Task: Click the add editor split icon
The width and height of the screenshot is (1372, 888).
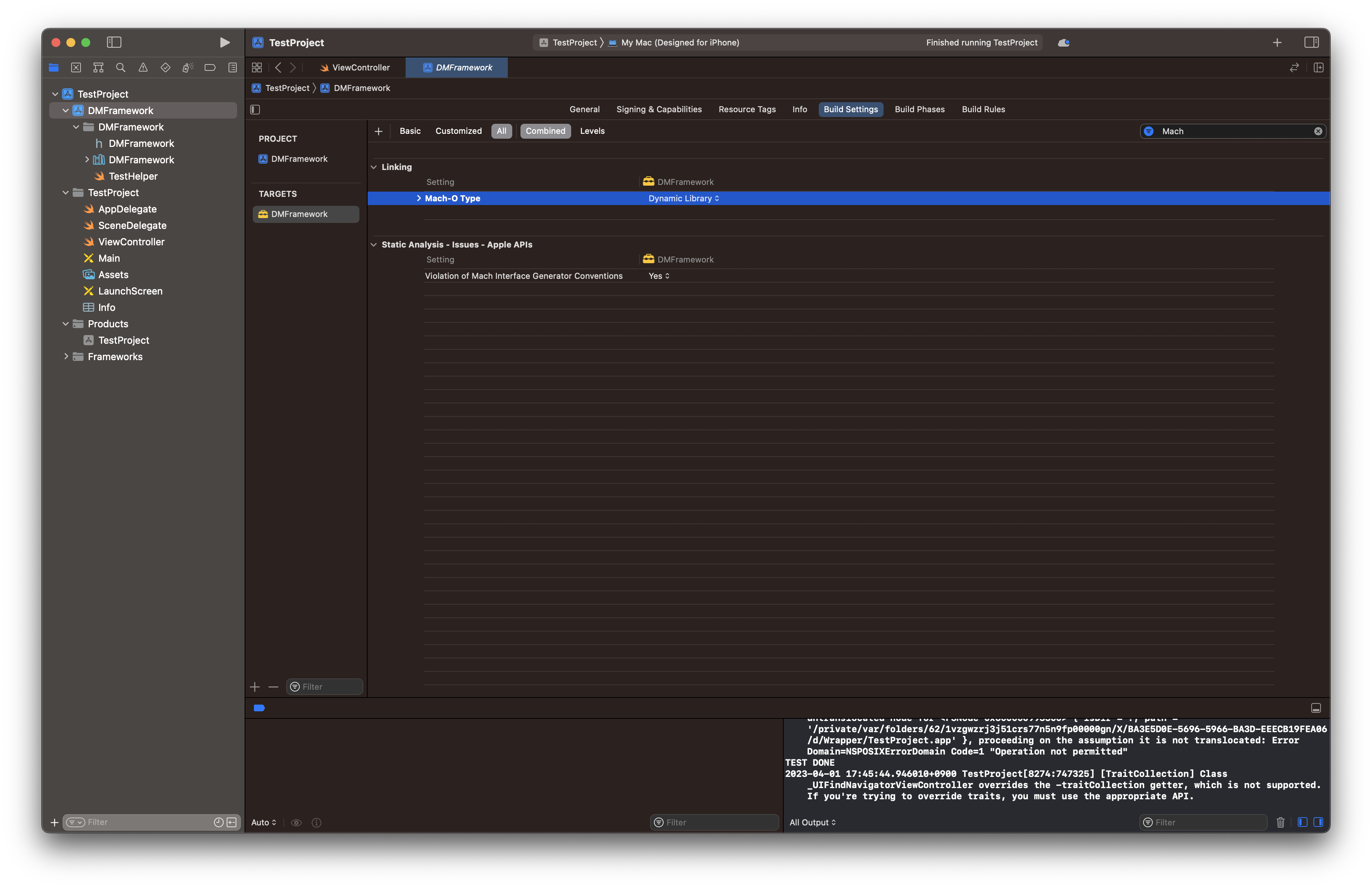Action: click(x=1318, y=67)
